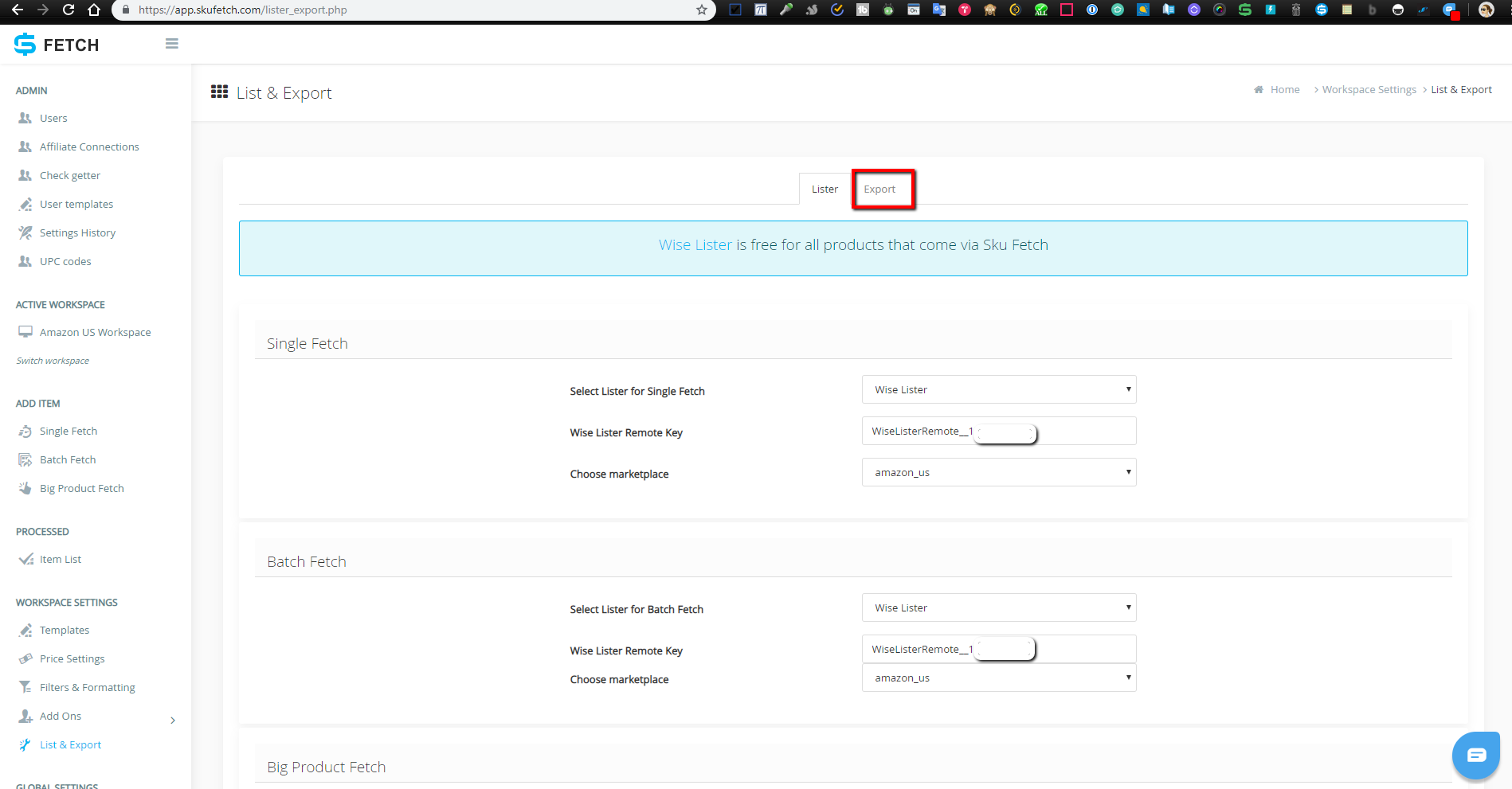
Task: Click the browser home icon
Action: [x=94, y=10]
